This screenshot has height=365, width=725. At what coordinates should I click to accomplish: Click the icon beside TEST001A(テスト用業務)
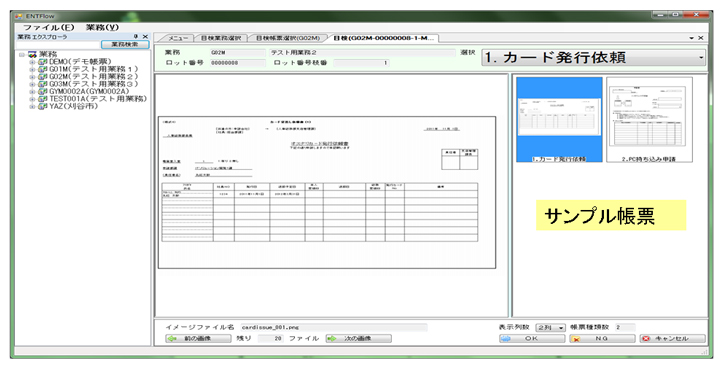tap(43, 99)
